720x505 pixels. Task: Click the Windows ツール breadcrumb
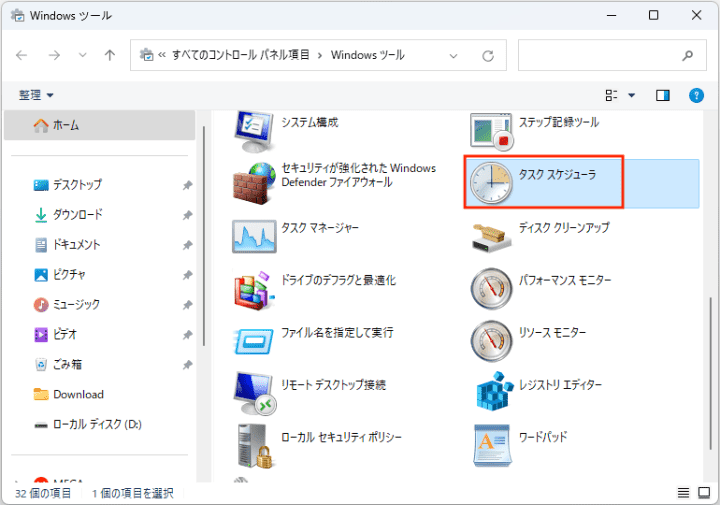367,55
